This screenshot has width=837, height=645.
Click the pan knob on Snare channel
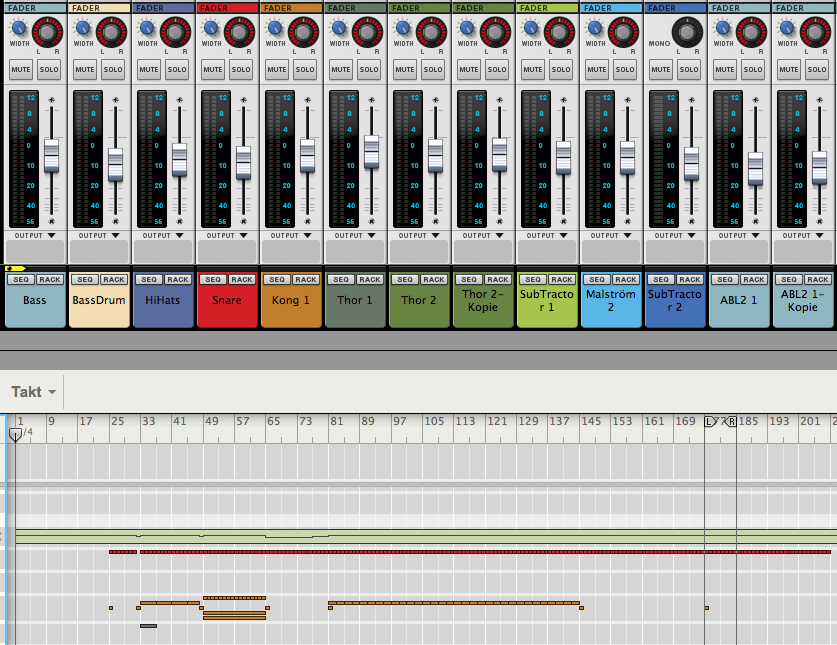(x=240, y=33)
